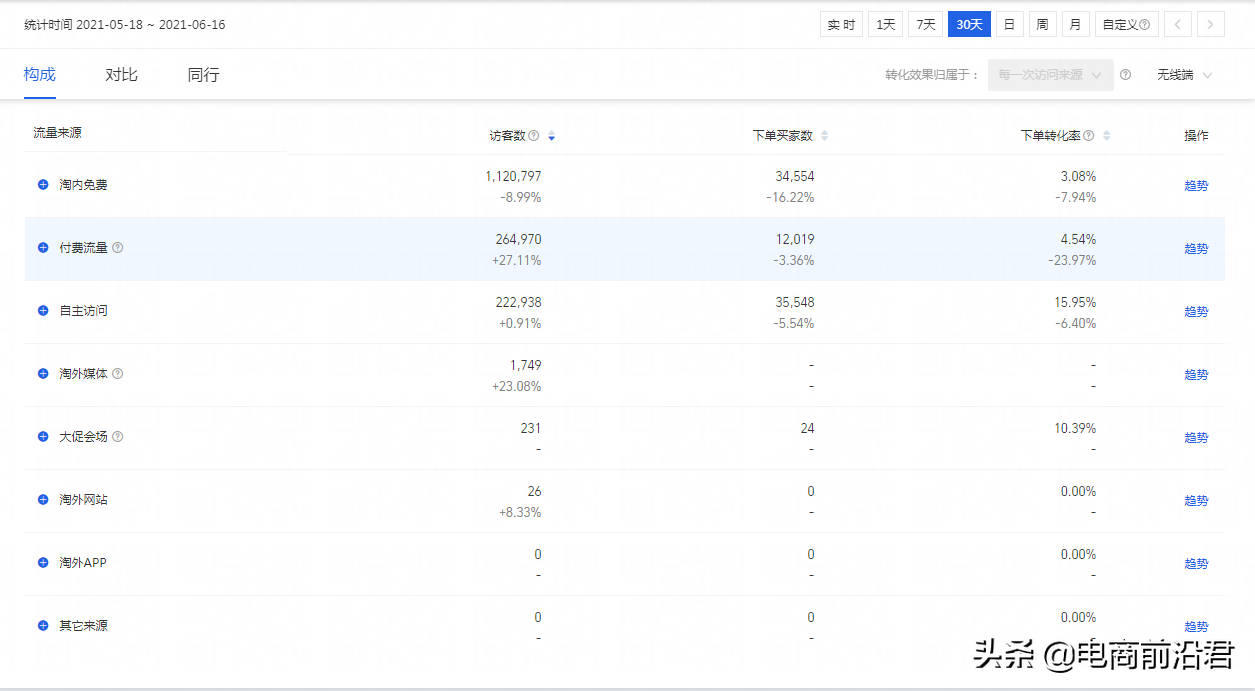Click the 自定义 custom date range control
This screenshot has height=691, width=1255.
pos(1120,23)
